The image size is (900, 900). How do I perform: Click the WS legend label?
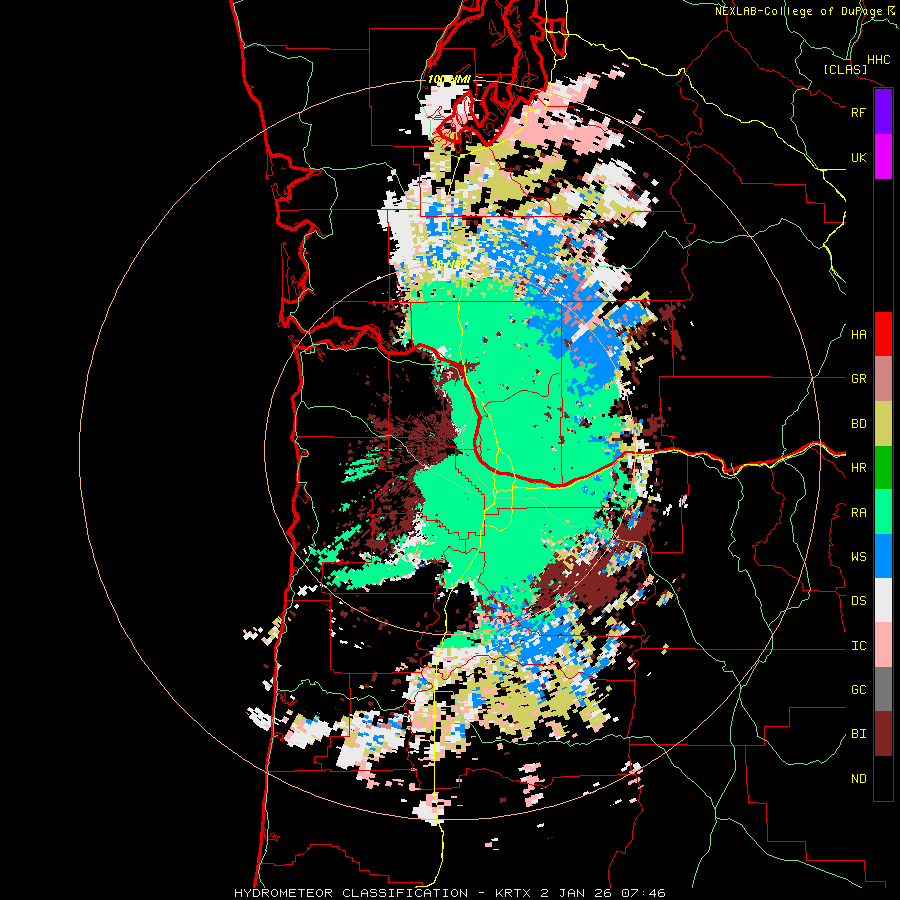(858, 557)
